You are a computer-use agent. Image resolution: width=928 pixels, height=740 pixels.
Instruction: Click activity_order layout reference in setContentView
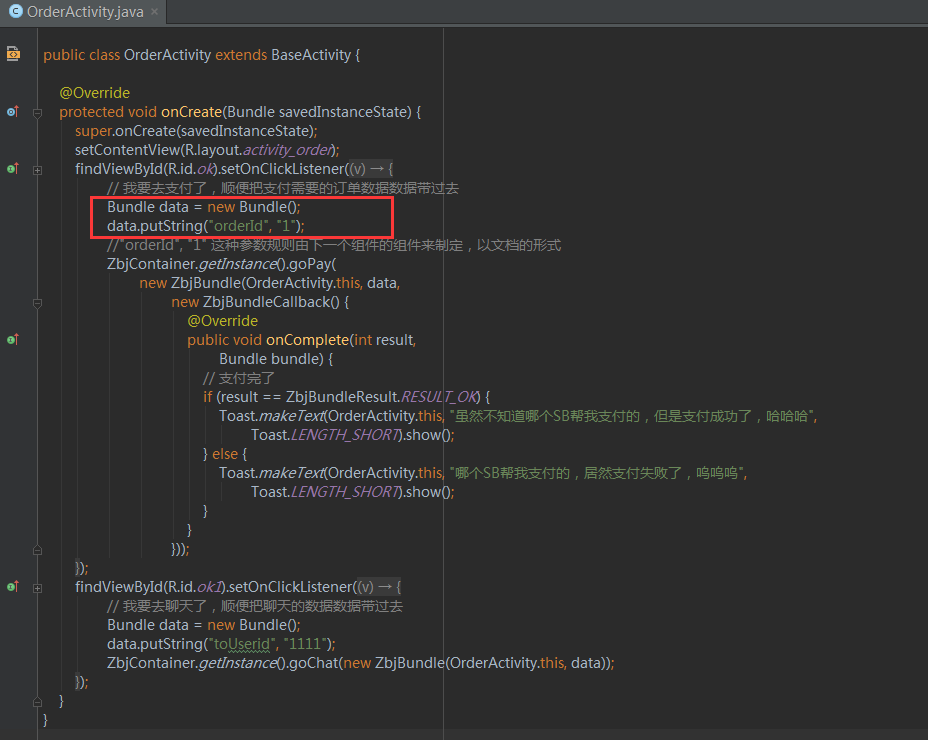pyautogui.click(x=286, y=150)
